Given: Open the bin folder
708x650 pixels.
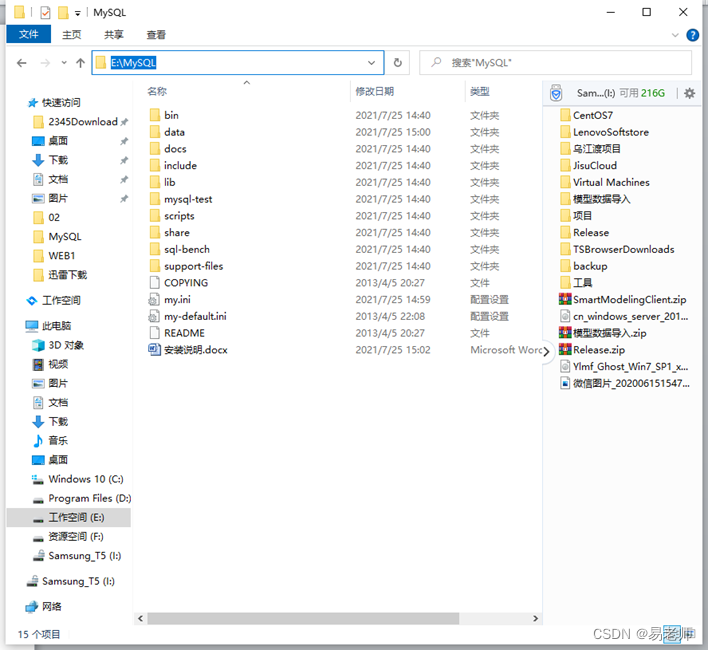Looking at the screenshot, I should pos(171,115).
